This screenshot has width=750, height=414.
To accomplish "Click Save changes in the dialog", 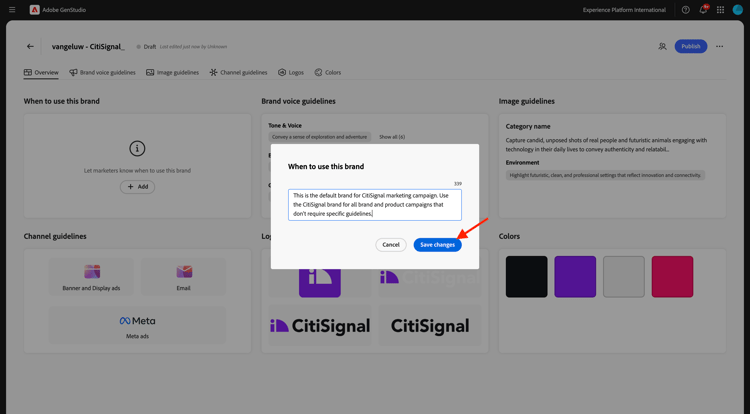I will 437,245.
